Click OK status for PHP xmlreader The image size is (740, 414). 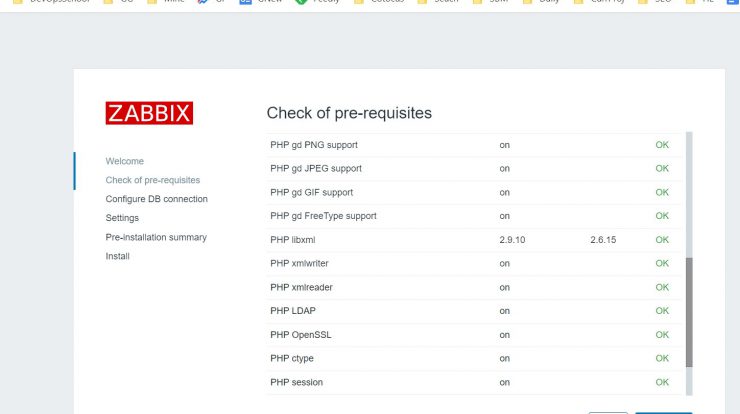[x=662, y=287]
